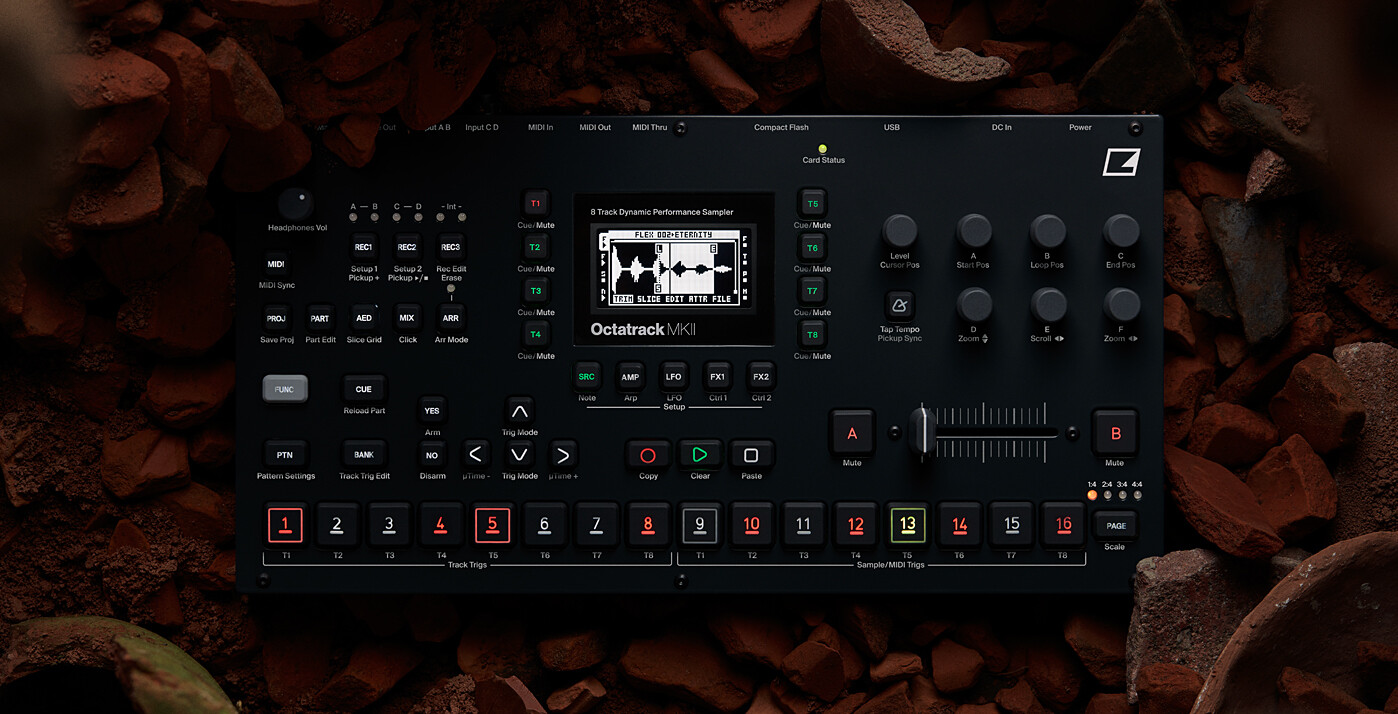Click the left arrow µTime- key
The width and height of the screenshot is (1398, 714).
475,455
